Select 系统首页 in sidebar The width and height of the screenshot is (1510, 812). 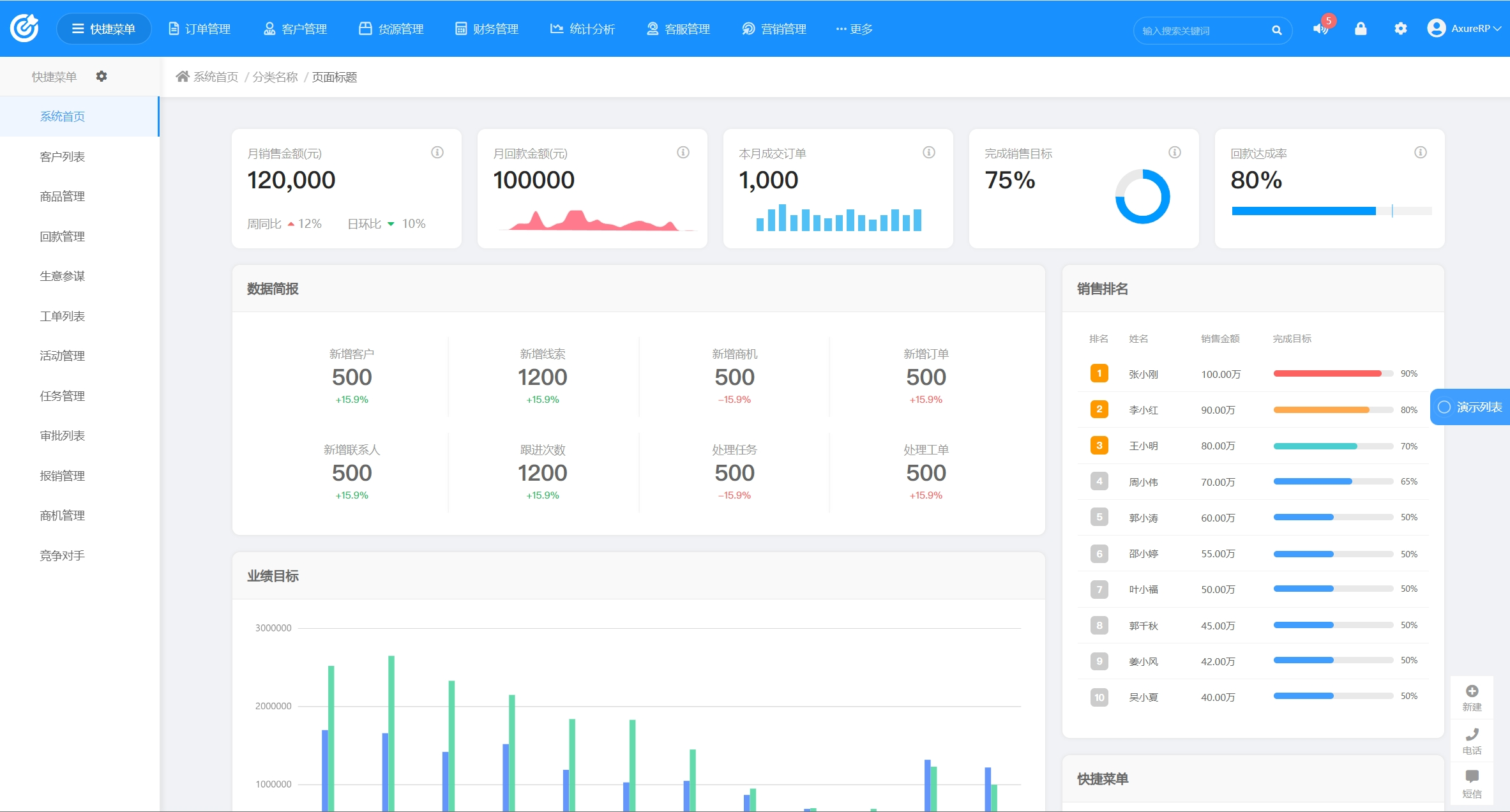(79, 116)
